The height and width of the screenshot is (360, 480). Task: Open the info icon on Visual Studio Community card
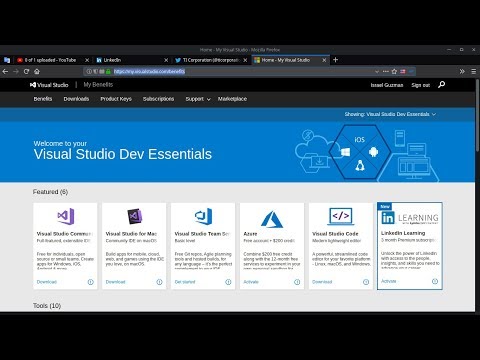click(x=90, y=282)
